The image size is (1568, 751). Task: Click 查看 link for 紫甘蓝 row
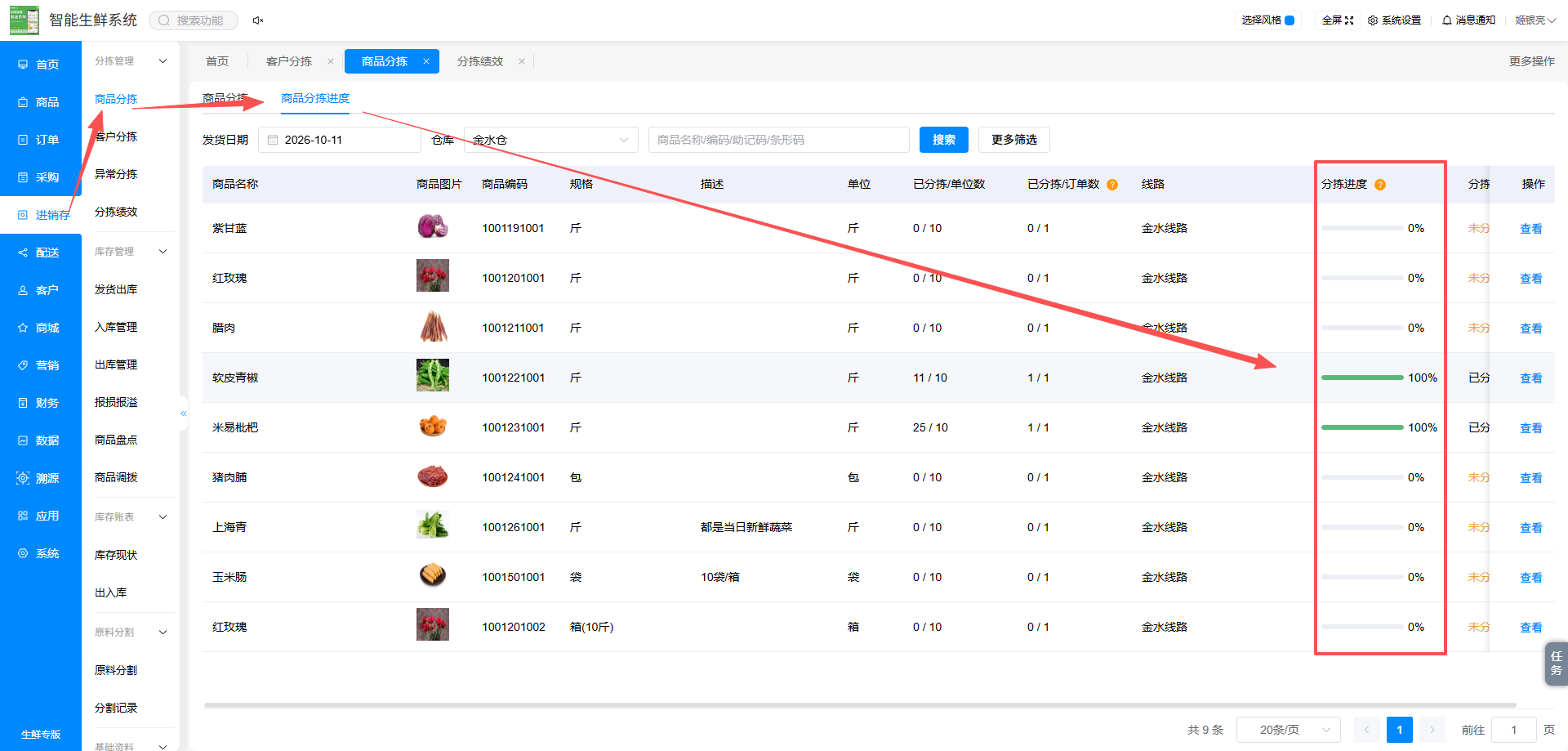(1531, 229)
